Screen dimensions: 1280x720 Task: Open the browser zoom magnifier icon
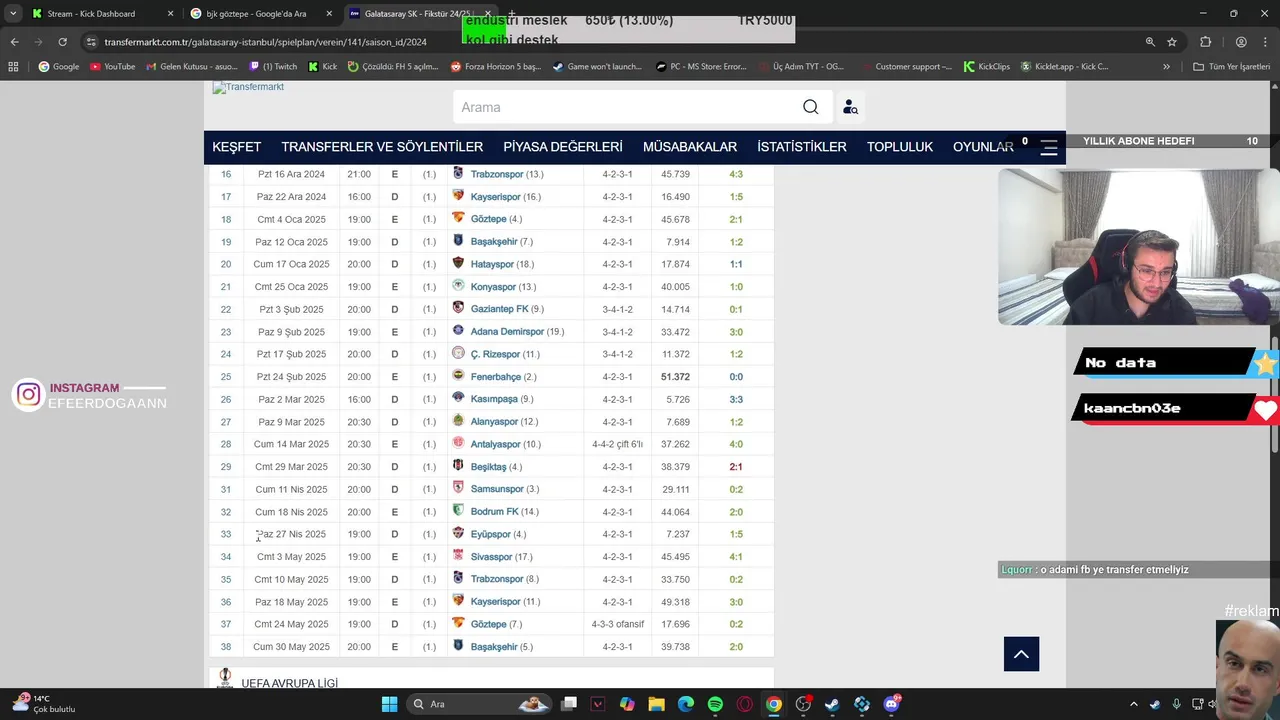[x=1150, y=42]
